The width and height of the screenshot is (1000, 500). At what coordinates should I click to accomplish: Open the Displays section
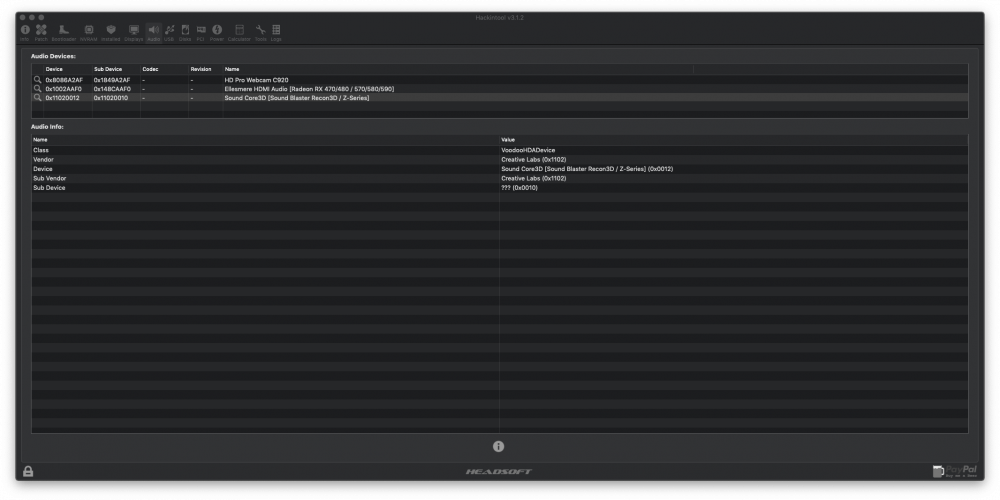click(134, 33)
